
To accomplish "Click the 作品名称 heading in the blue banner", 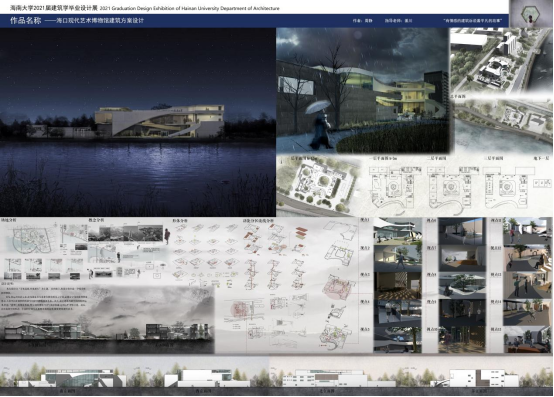I will [x=25, y=20].
